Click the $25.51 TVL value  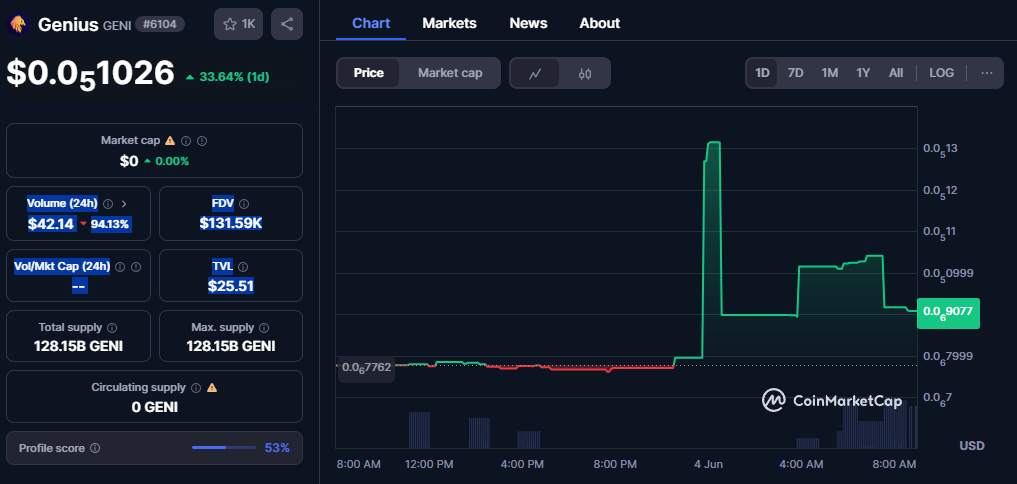pos(231,285)
